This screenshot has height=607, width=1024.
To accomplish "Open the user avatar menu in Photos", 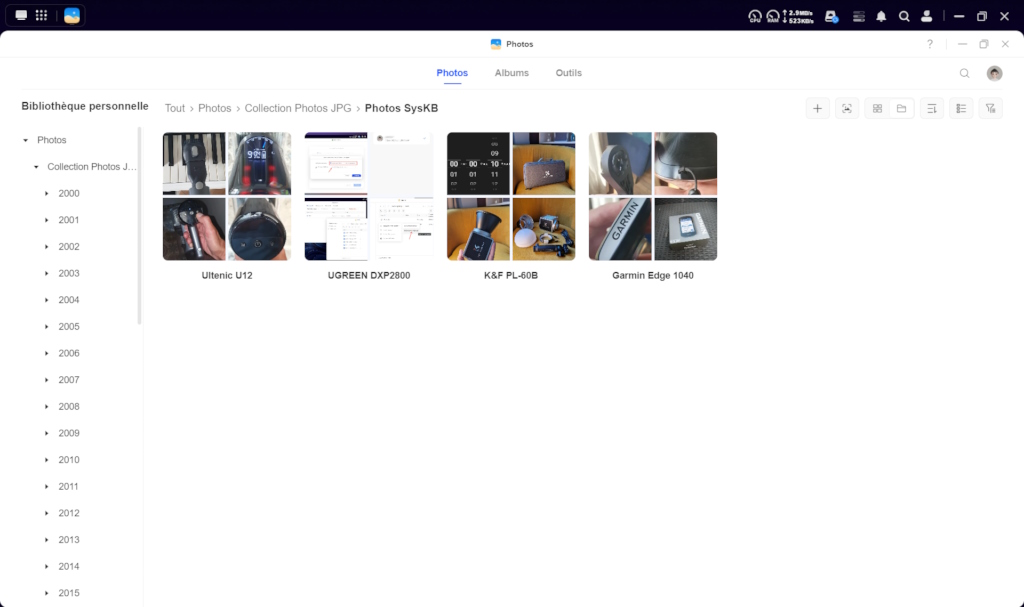I will [995, 73].
